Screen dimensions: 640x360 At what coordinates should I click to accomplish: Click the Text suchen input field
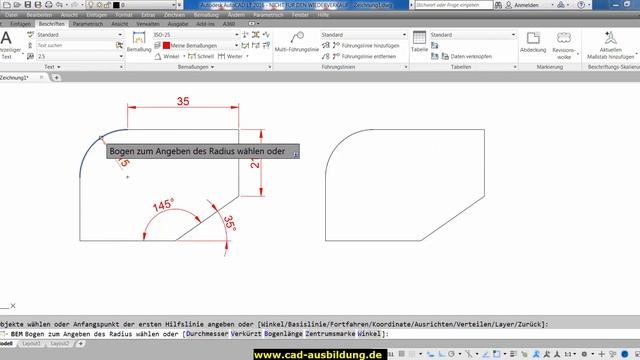point(76,45)
